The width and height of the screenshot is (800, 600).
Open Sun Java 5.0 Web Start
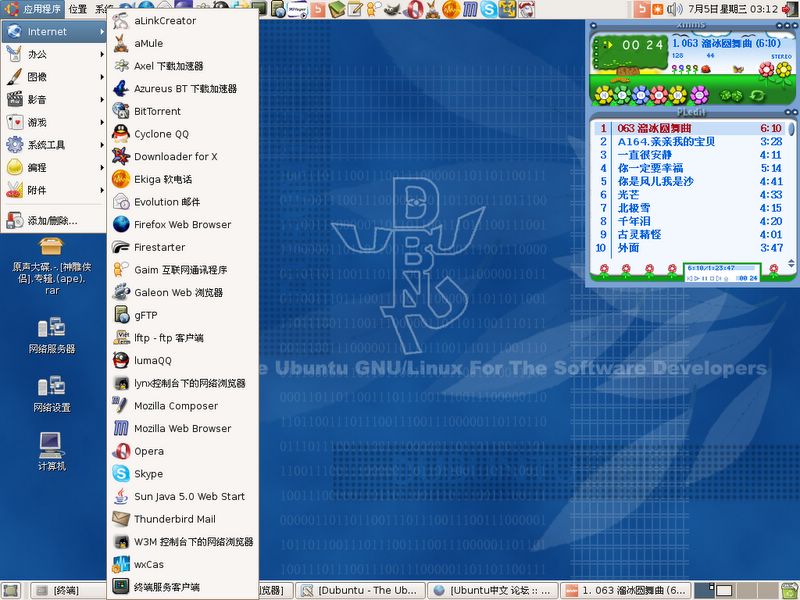pos(183,496)
